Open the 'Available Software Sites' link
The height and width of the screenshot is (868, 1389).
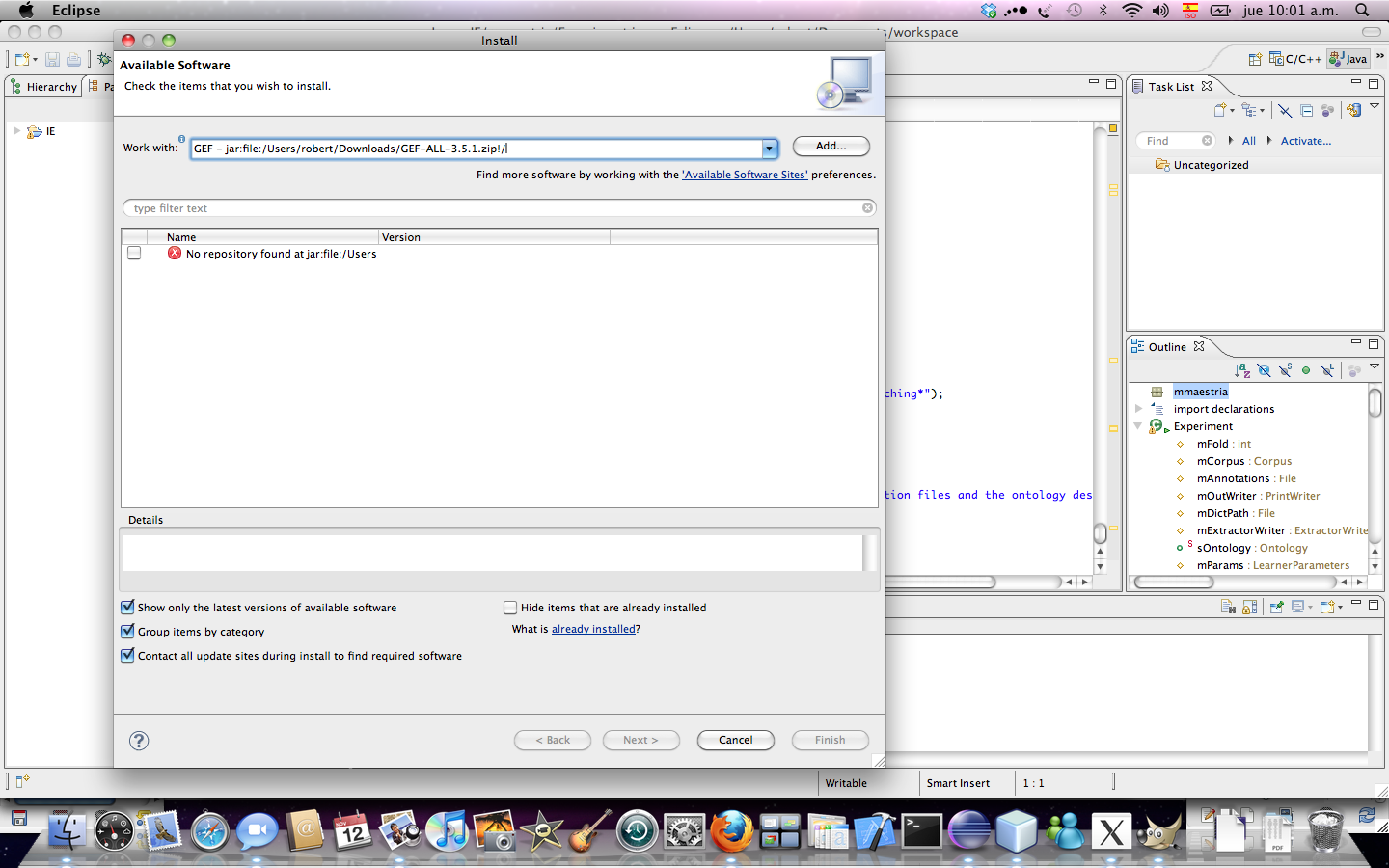(x=745, y=175)
